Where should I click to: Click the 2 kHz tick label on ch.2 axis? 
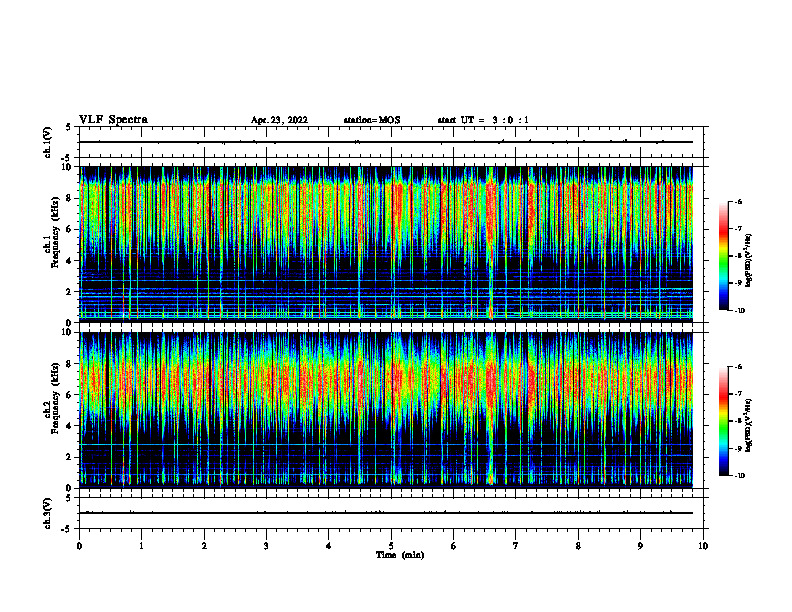tap(70, 457)
